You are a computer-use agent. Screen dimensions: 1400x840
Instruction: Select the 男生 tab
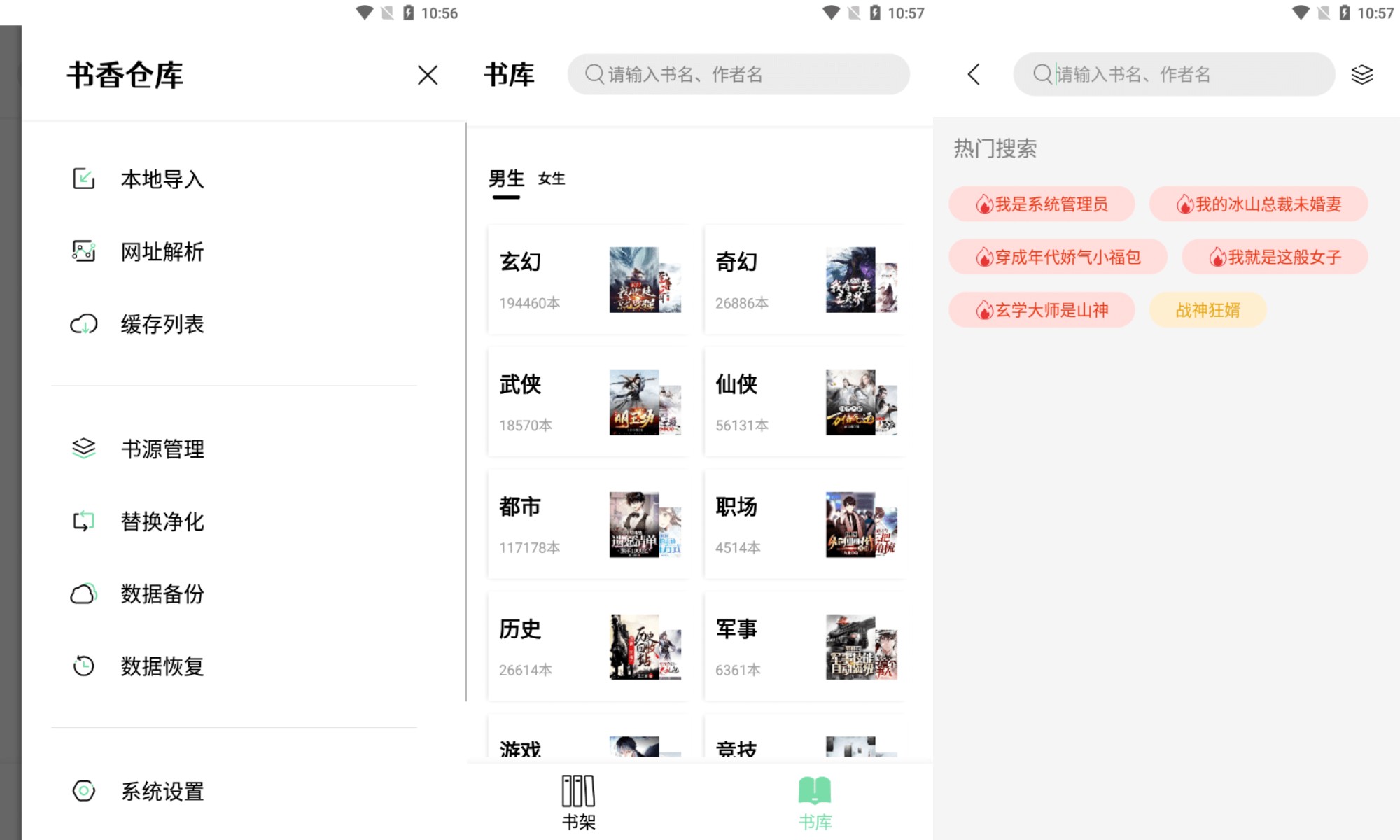tap(506, 178)
